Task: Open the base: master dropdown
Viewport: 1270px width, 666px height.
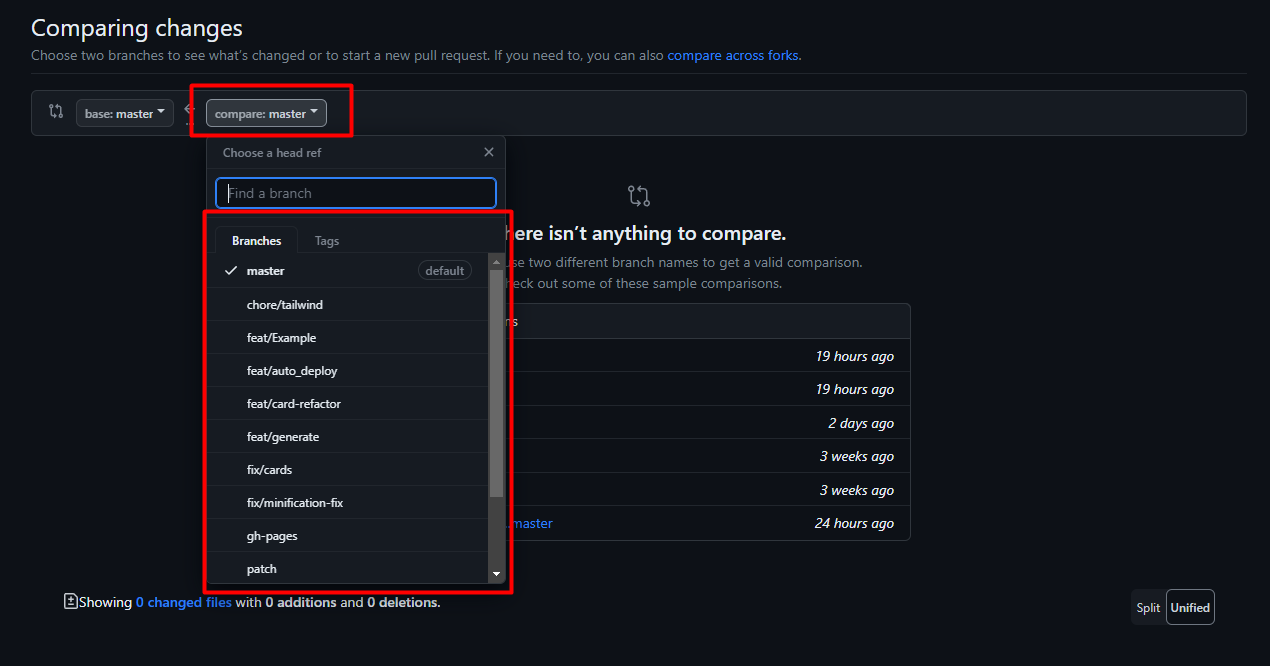Action: [x=125, y=114]
